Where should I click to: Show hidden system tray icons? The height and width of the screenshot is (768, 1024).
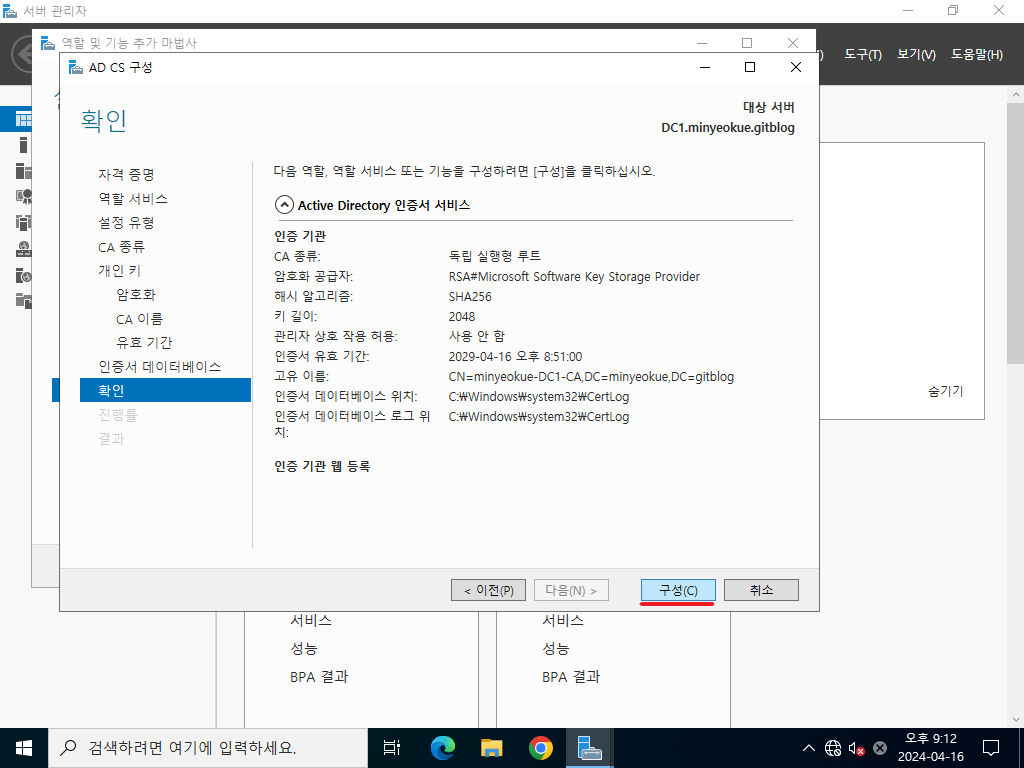(808, 748)
